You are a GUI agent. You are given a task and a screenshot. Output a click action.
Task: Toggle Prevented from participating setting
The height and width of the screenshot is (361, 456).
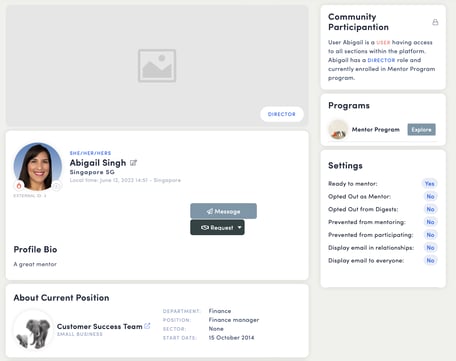(430, 235)
